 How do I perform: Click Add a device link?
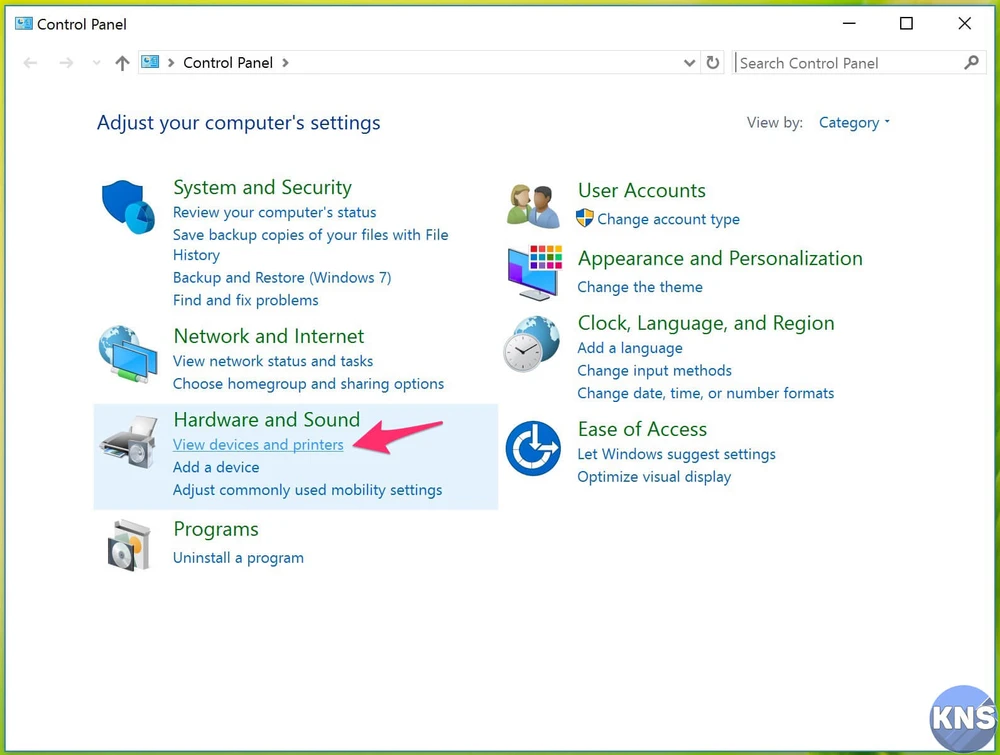216,467
